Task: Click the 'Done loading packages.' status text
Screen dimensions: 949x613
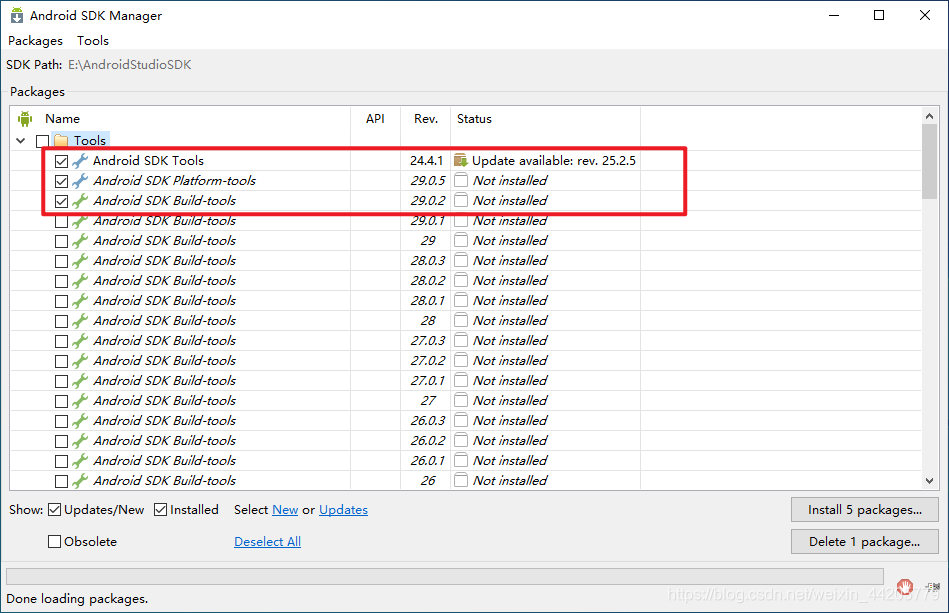Action: pos(77,598)
